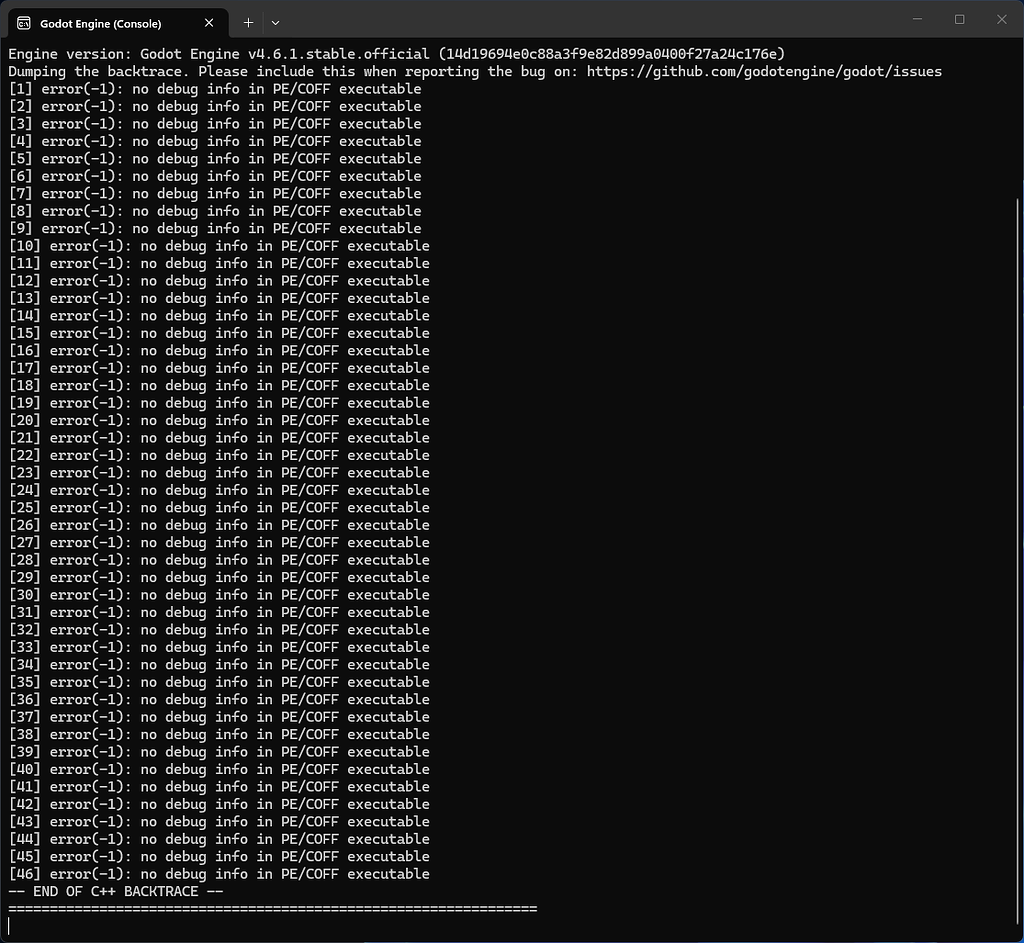Click backtrace line [21]
The image size is (1024, 943).
point(219,438)
